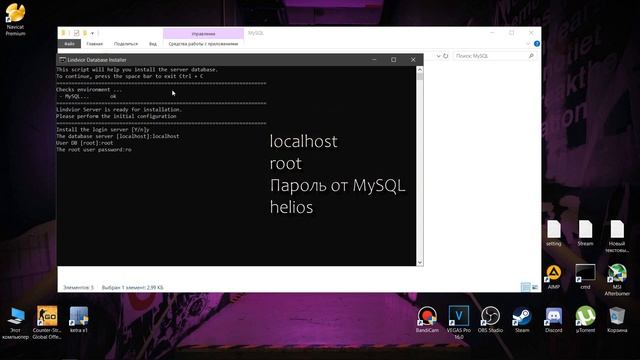Click the Explorer help icon
Image resolution: width=640 pixels, height=360 pixels.
[537, 44]
